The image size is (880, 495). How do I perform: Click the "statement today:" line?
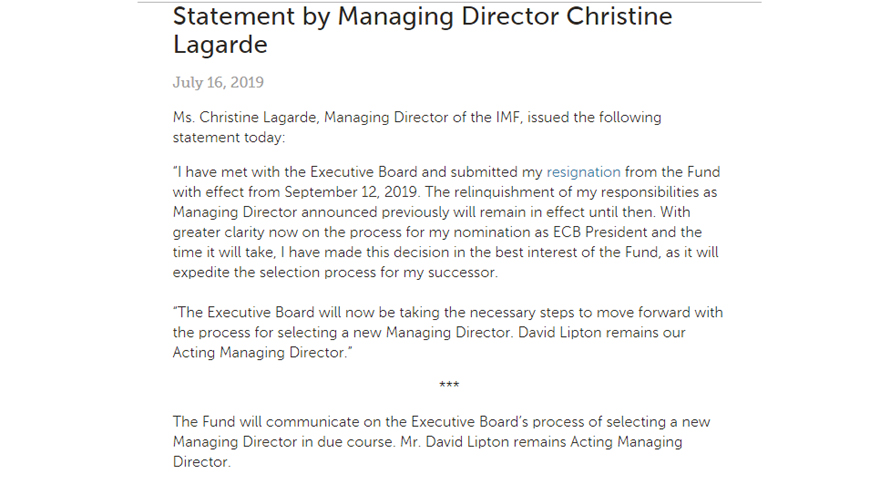click(x=229, y=138)
